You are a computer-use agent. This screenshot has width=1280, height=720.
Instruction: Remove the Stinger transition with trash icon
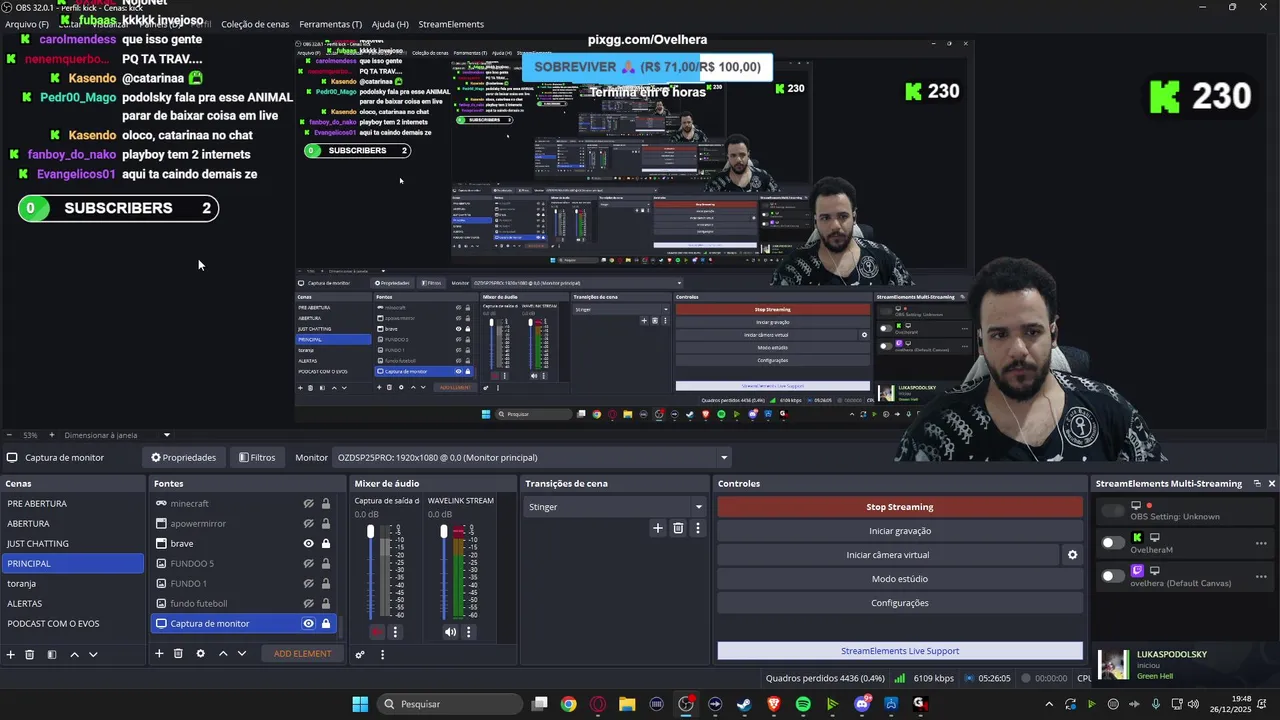[678, 528]
